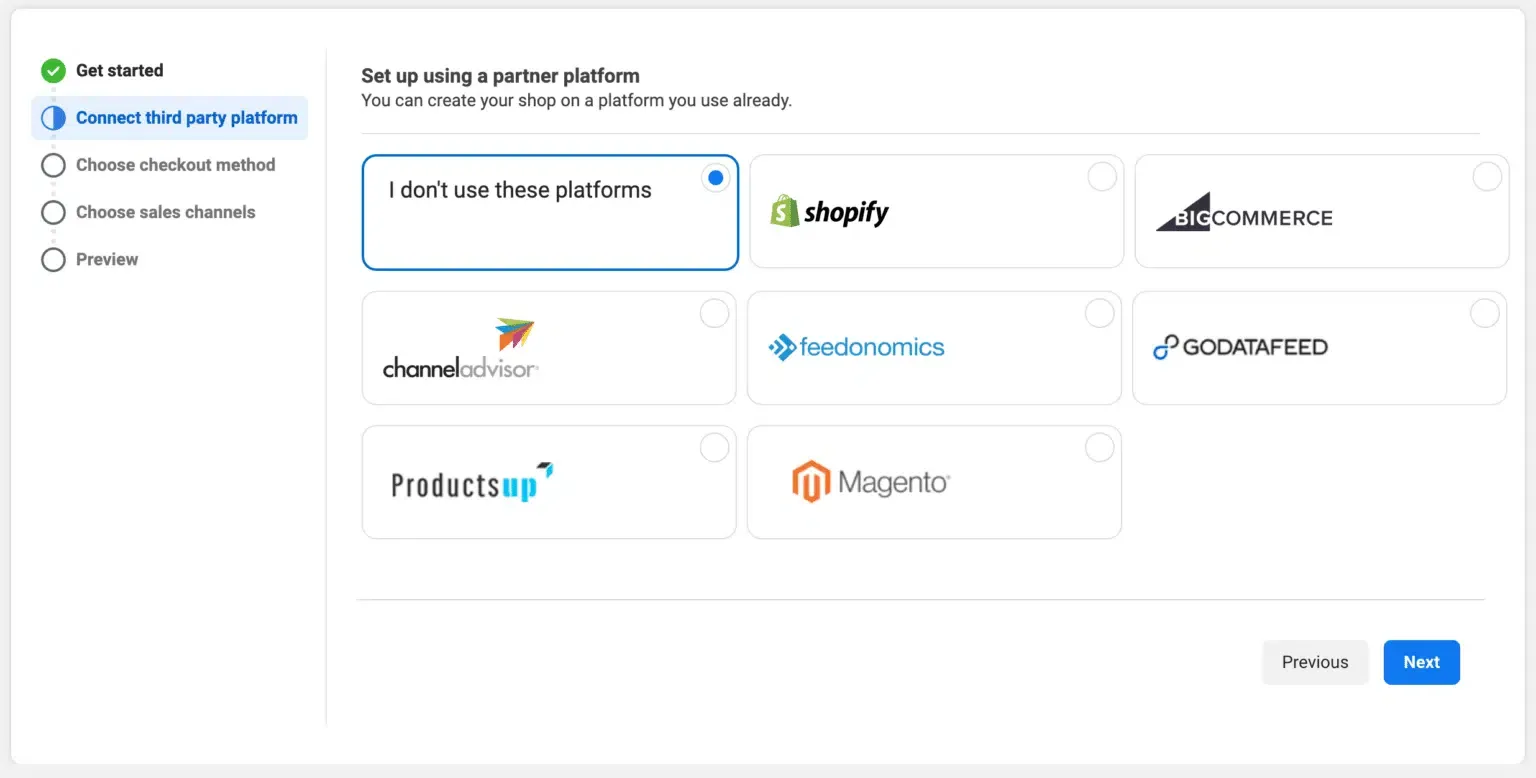Click the I don't use these platforms card
Viewport: 1536px width, 778px height.
click(549, 211)
